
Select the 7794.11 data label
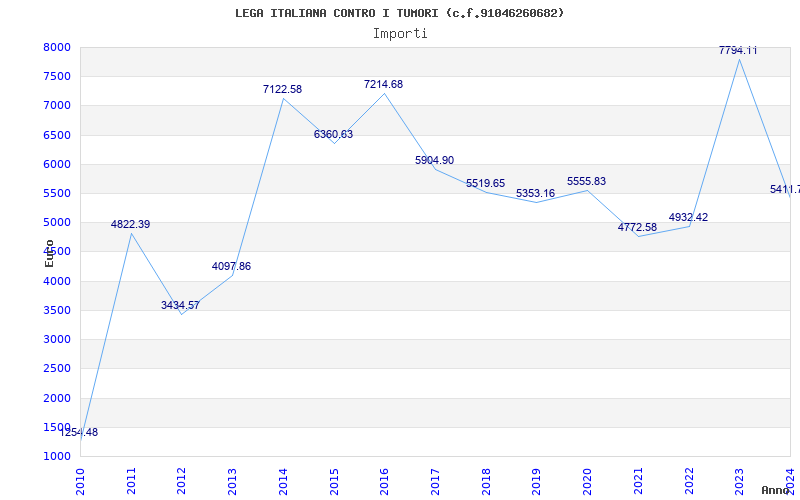(738, 51)
